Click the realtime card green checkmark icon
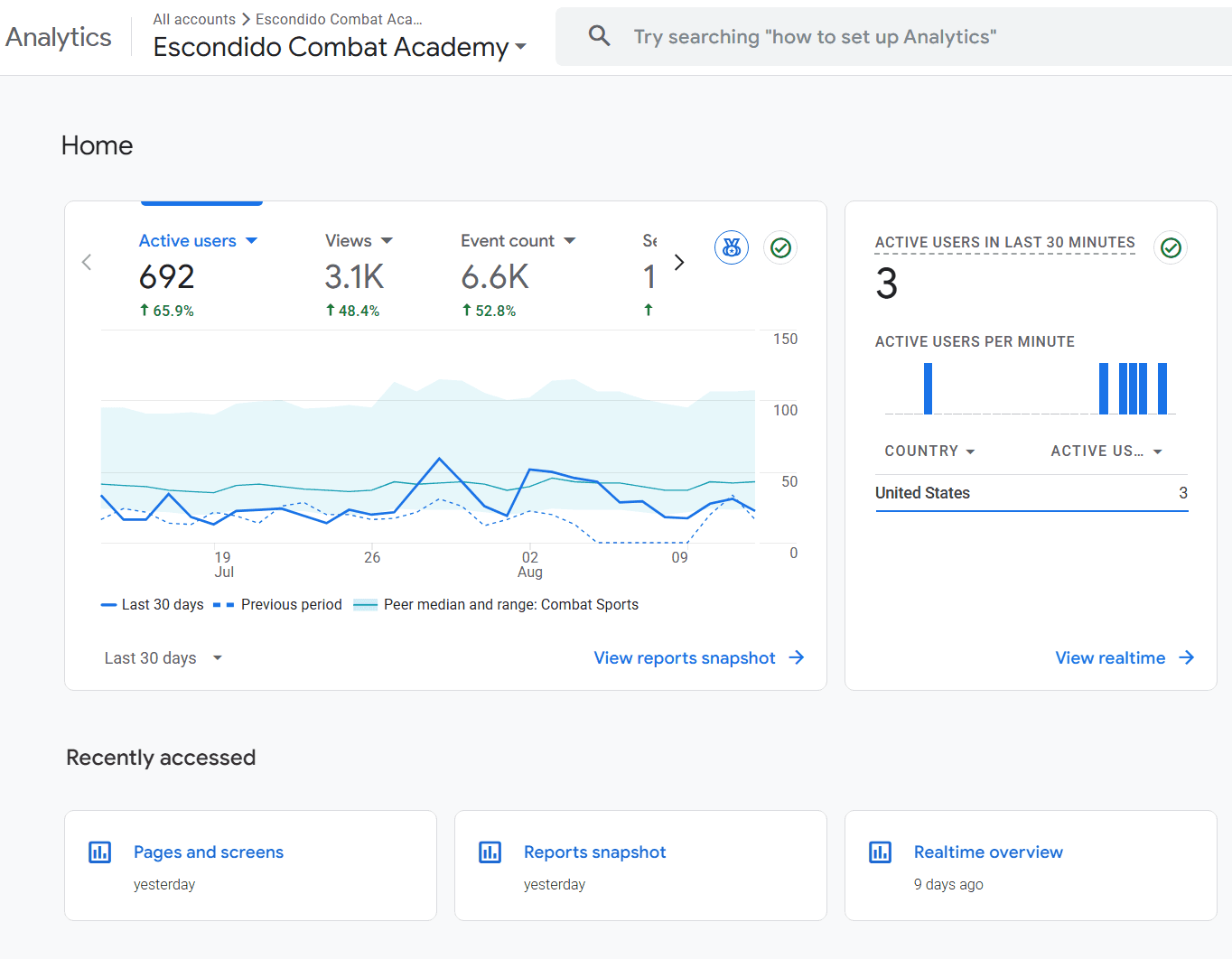This screenshot has width=1232, height=959. pyautogui.click(x=1171, y=247)
